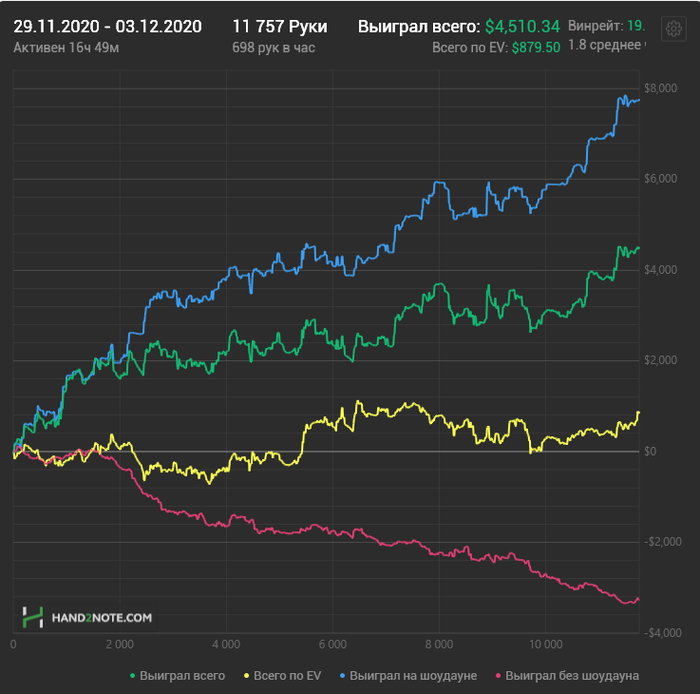This screenshot has width=700, height=694.
Task: Click the green 'Выиграл всего' legend dot
Action: [x=131, y=676]
